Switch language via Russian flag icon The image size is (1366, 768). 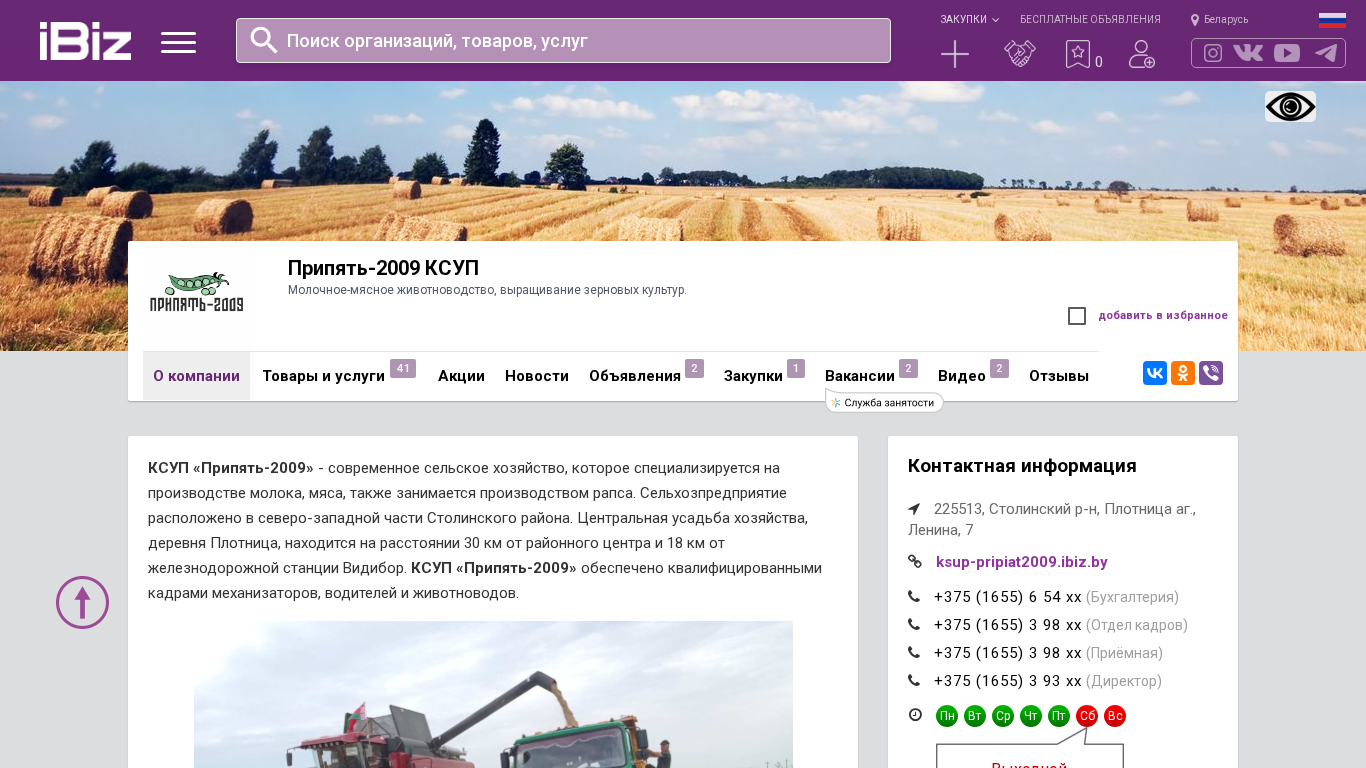click(x=1332, y=20)
